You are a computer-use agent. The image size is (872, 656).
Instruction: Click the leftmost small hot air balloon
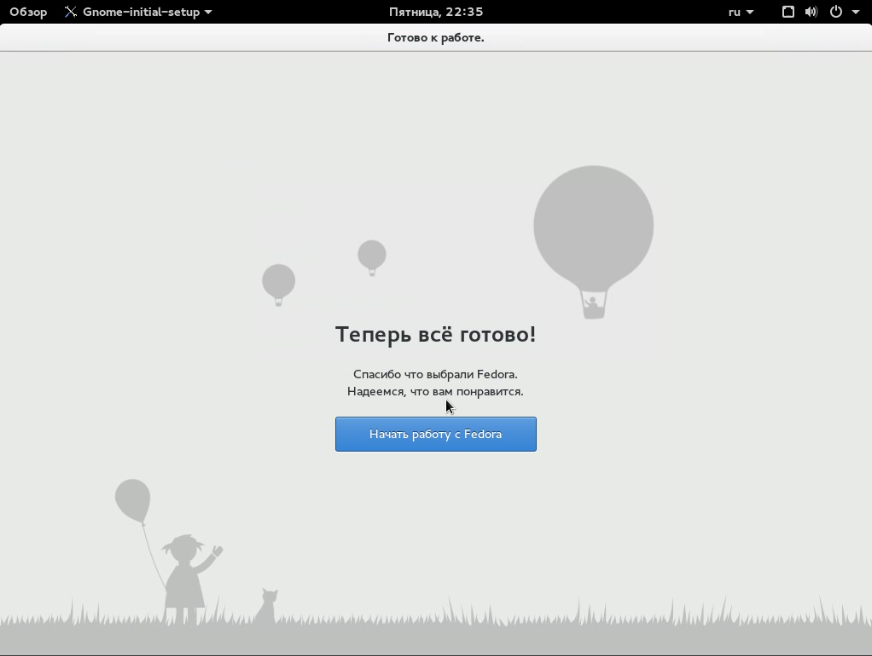(278, 281)
